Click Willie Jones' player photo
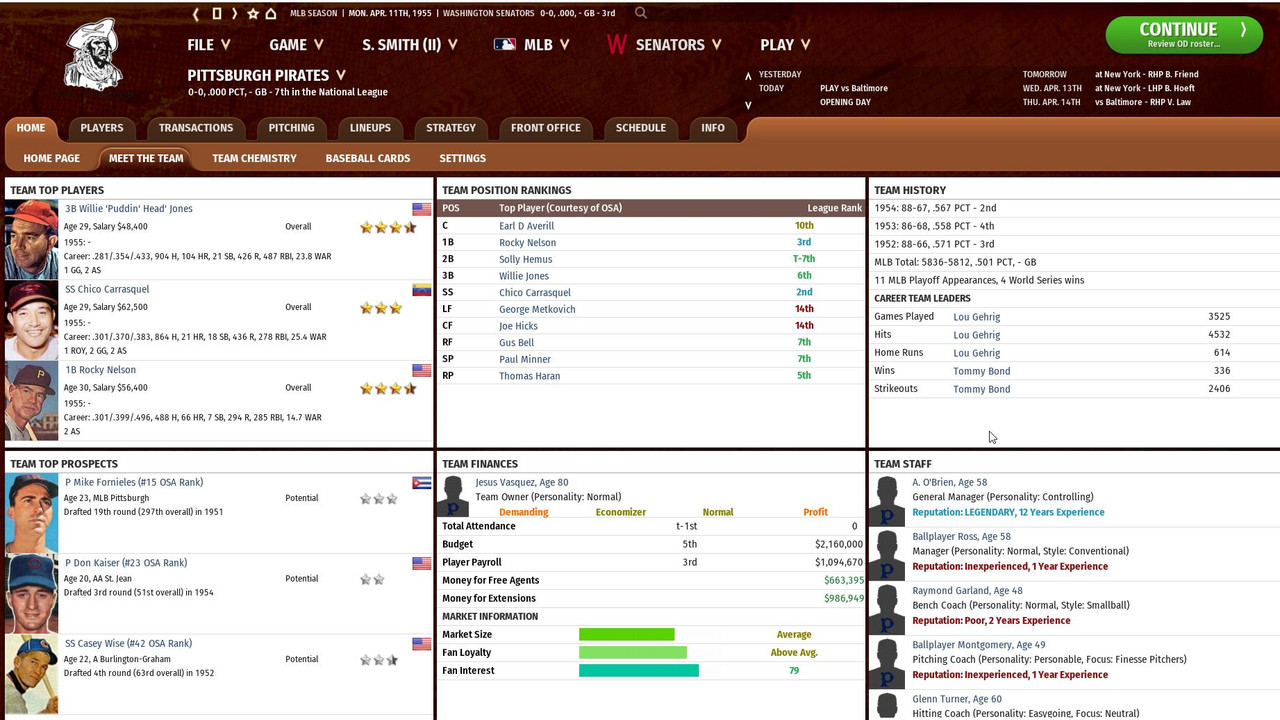The image size is (1280, 720). coord(32,240)
